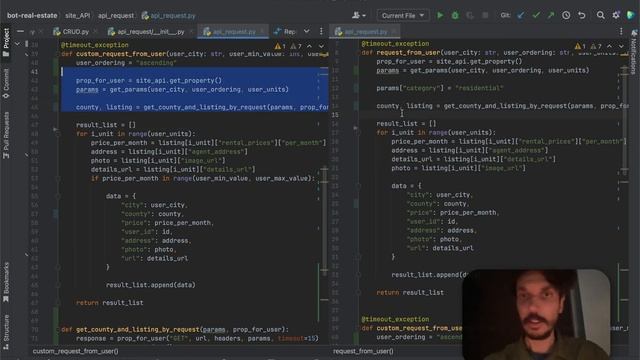Click 'return result_list' in left editor
The image size is (640, 360).
pyautogui.click(x=109, y=303)
